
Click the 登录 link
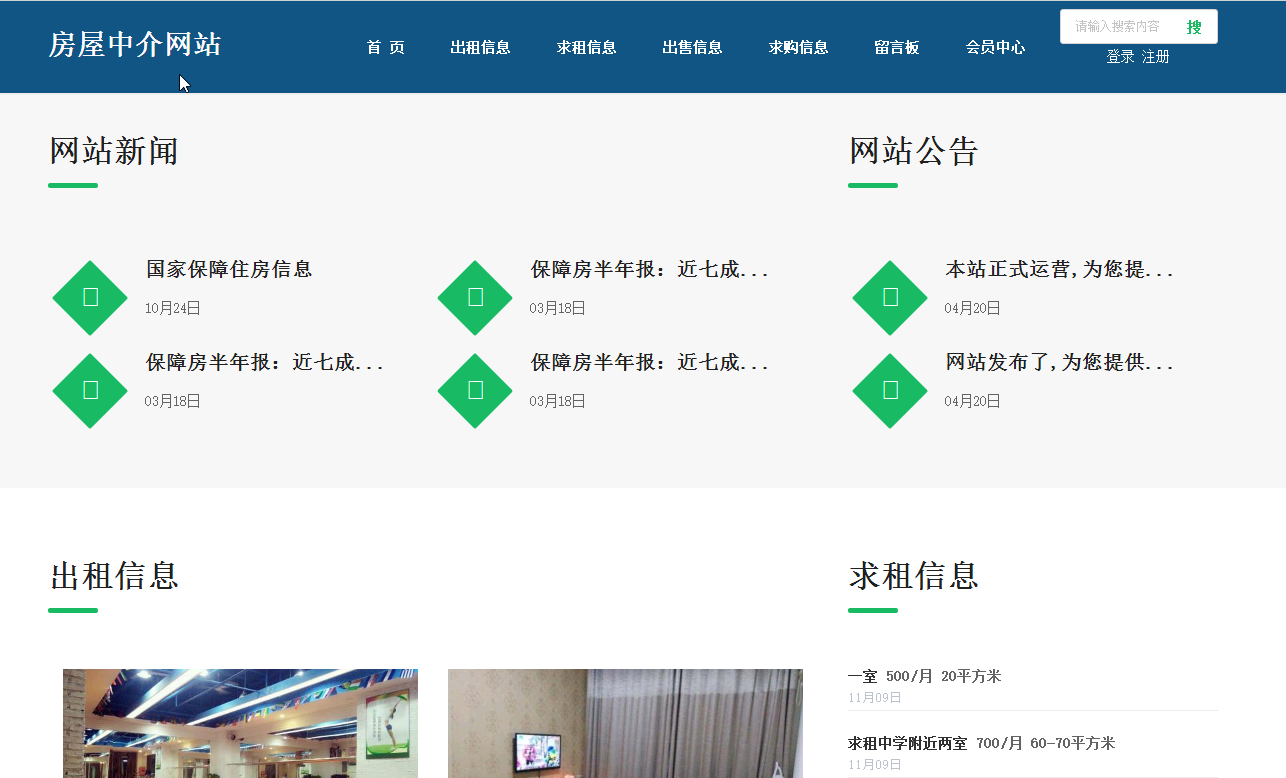point(1120,57)
